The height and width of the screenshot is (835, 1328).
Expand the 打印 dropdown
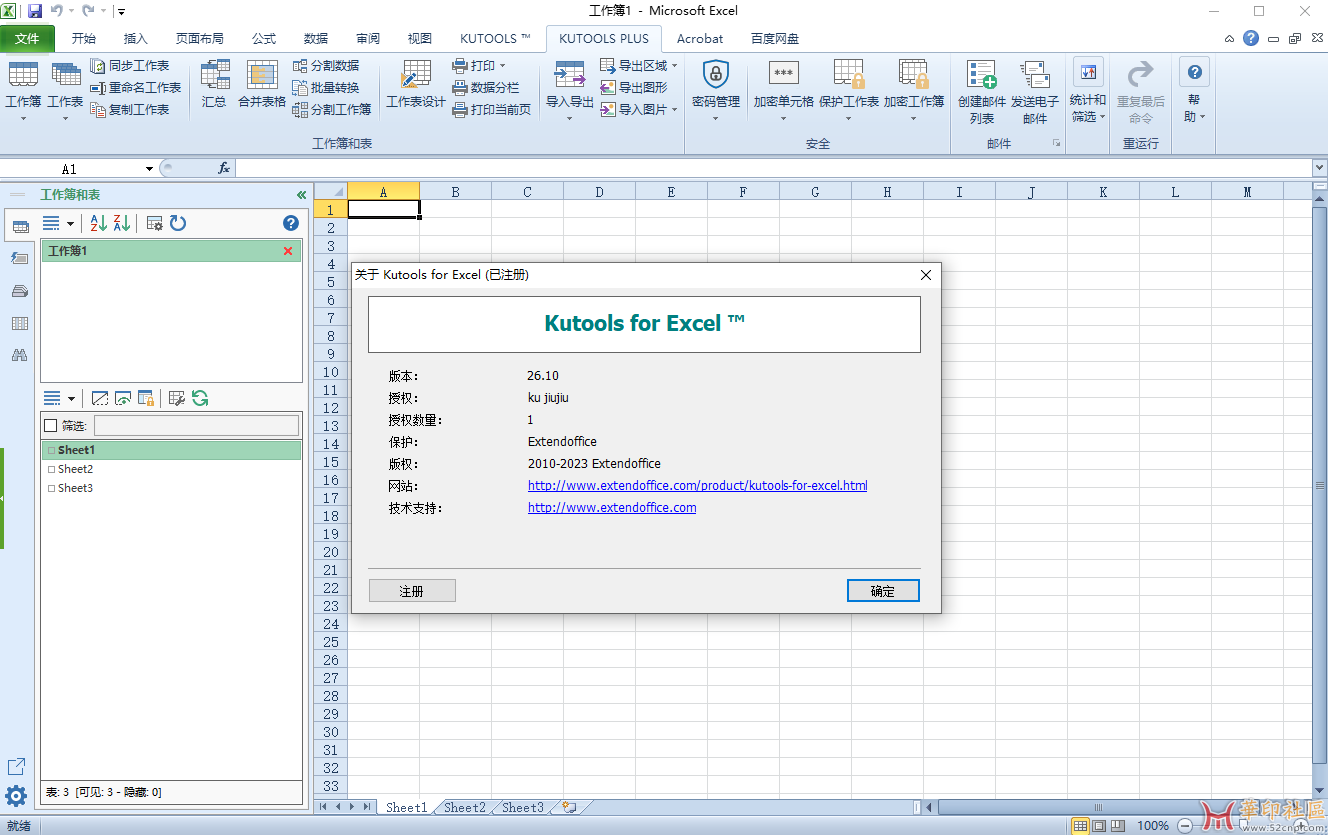[x=502, y=66]
